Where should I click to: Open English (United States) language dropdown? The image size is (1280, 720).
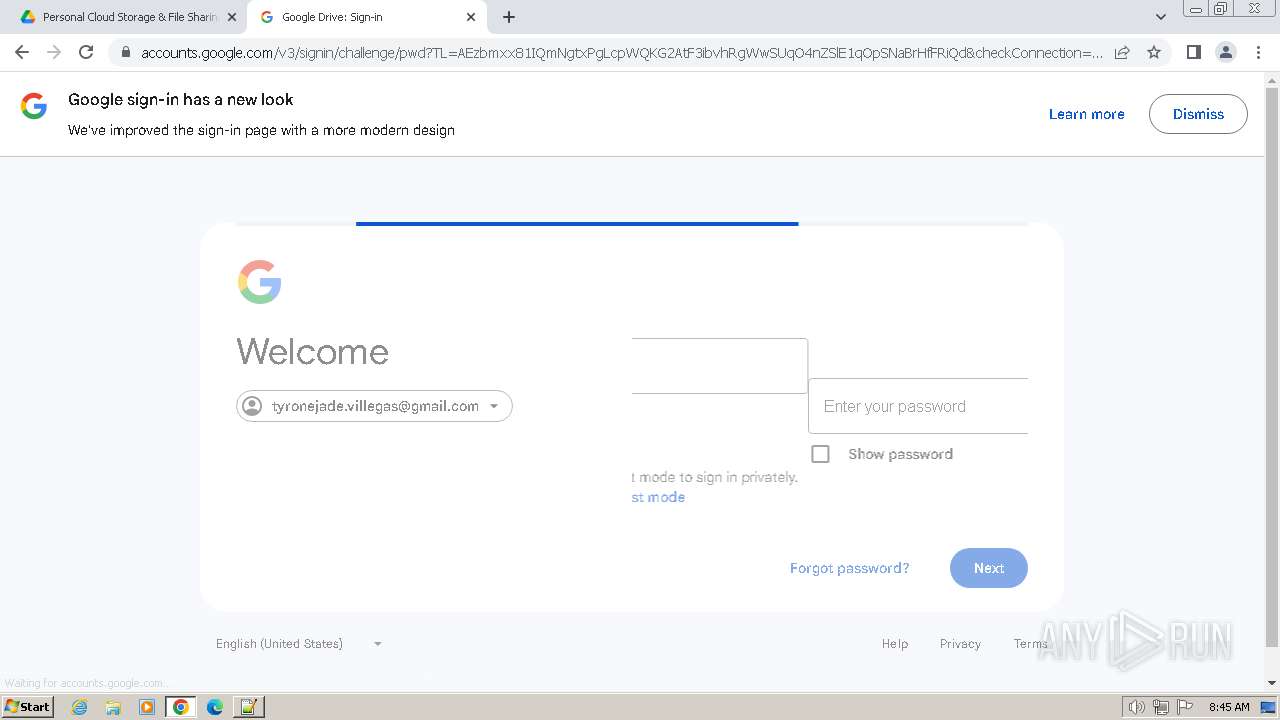pyautogui.click(x=299, y=644)
